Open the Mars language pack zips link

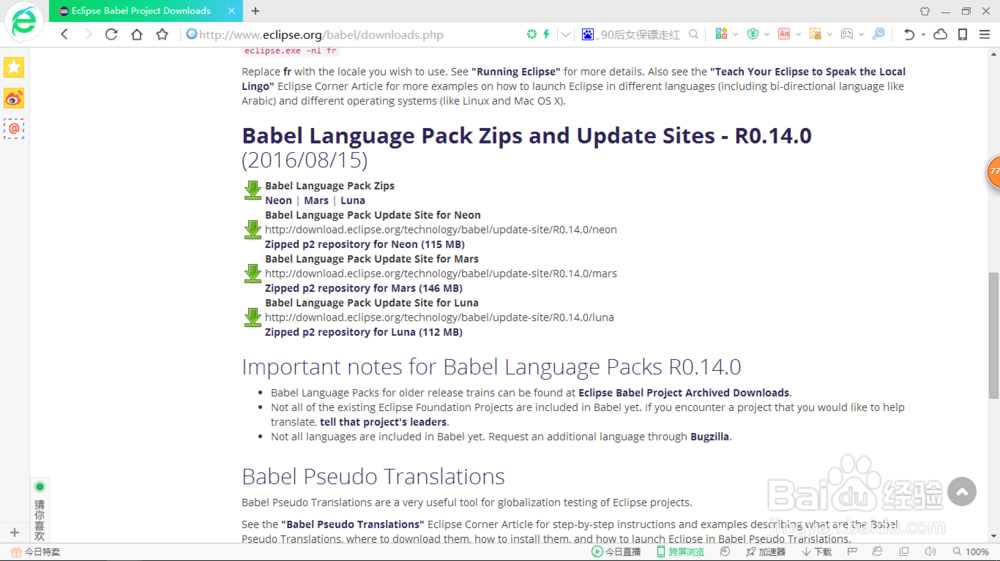tap(316, 200)
